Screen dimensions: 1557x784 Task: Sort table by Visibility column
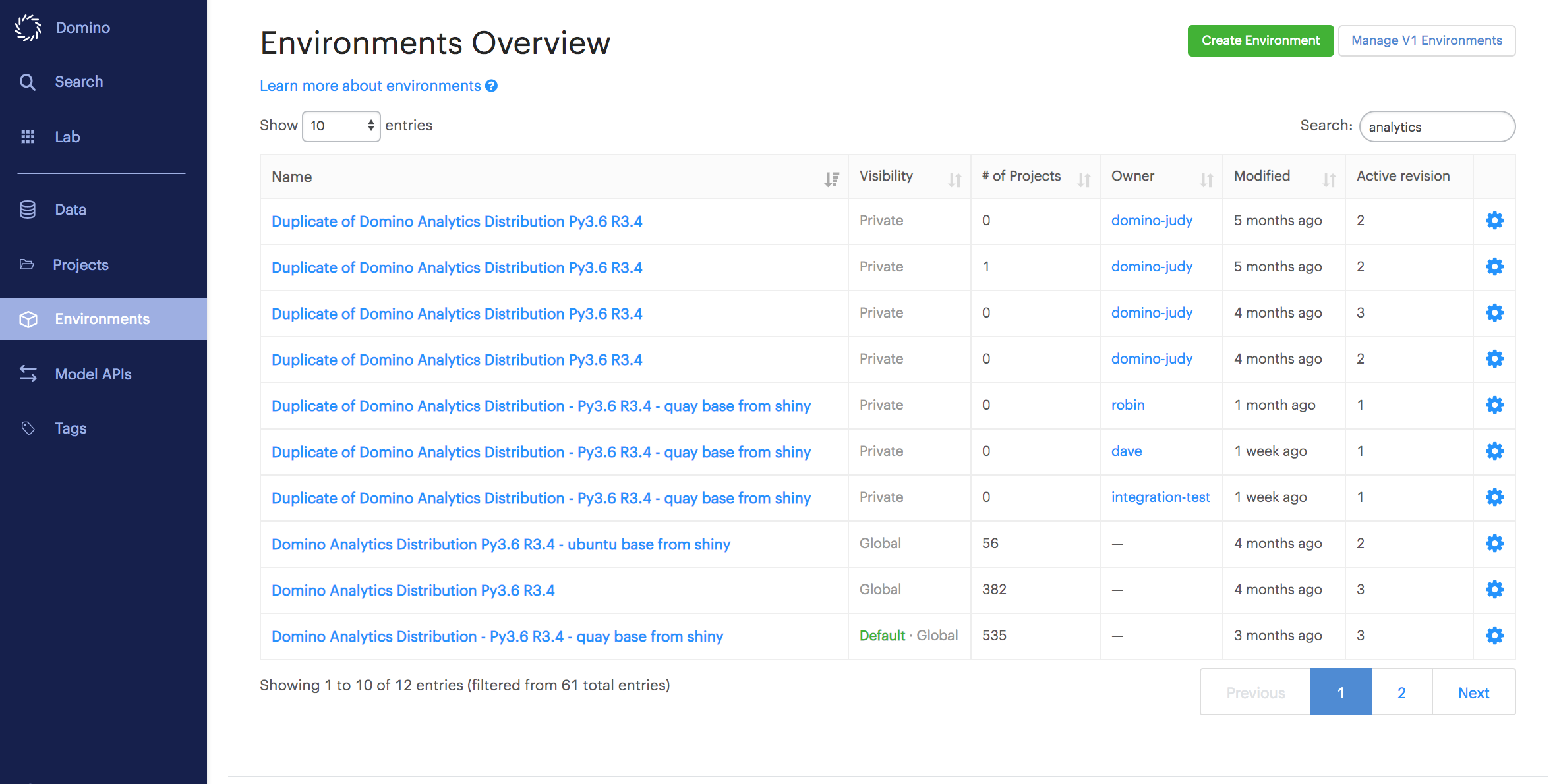point(910,177)
